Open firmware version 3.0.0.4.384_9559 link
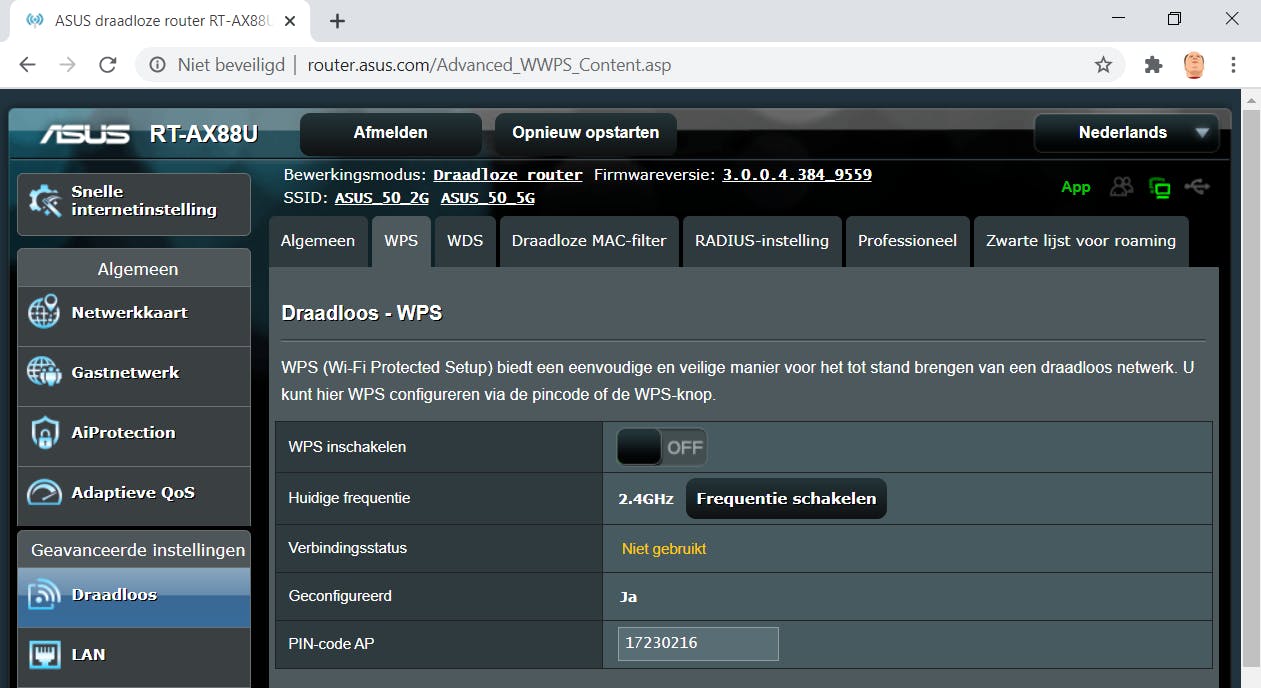 [x=797, y=175]
